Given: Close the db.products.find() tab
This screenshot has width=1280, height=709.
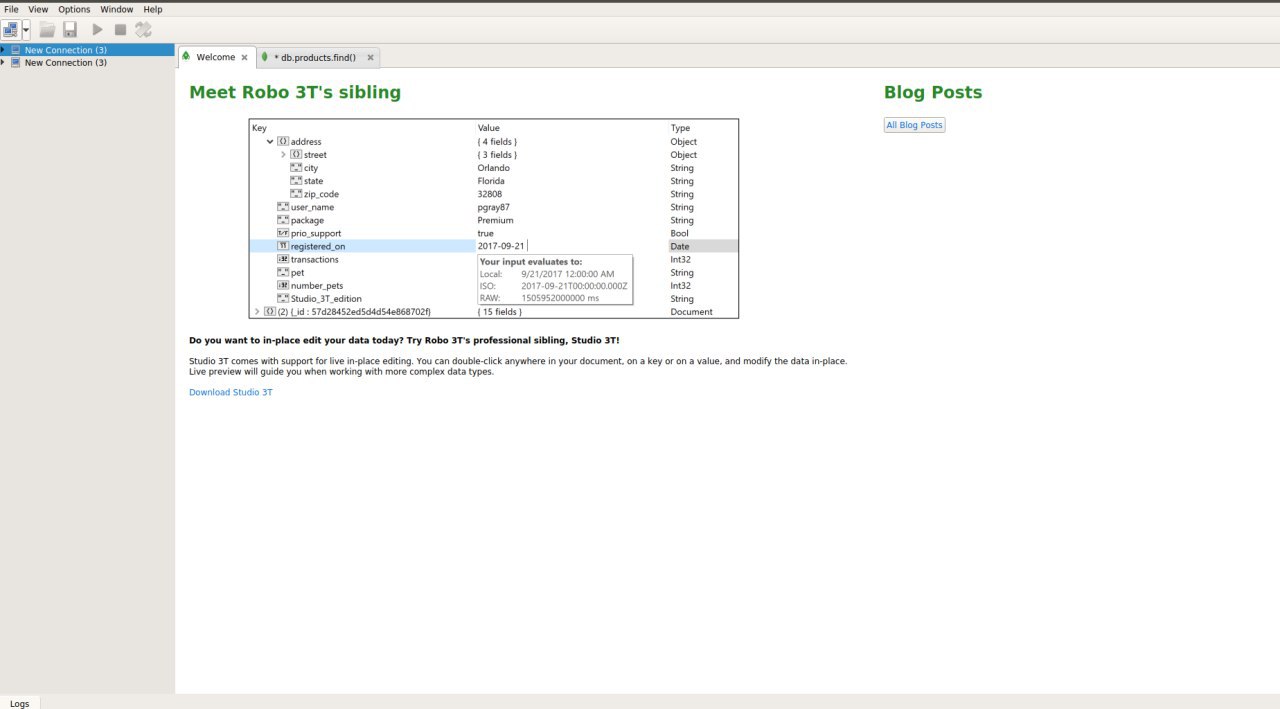Looking at the screenshot, I should [x=370, y=58].
